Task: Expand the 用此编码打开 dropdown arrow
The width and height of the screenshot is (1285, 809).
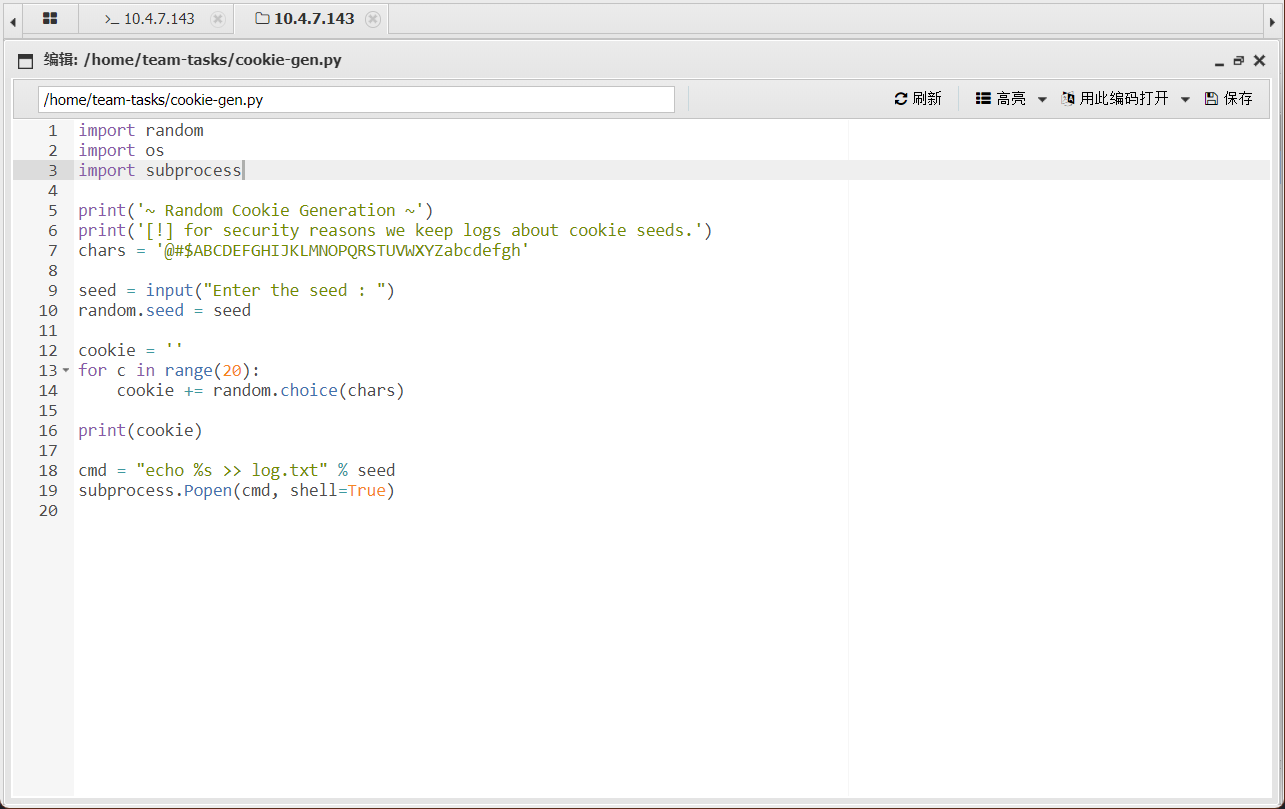Action: coord(1186,100)
